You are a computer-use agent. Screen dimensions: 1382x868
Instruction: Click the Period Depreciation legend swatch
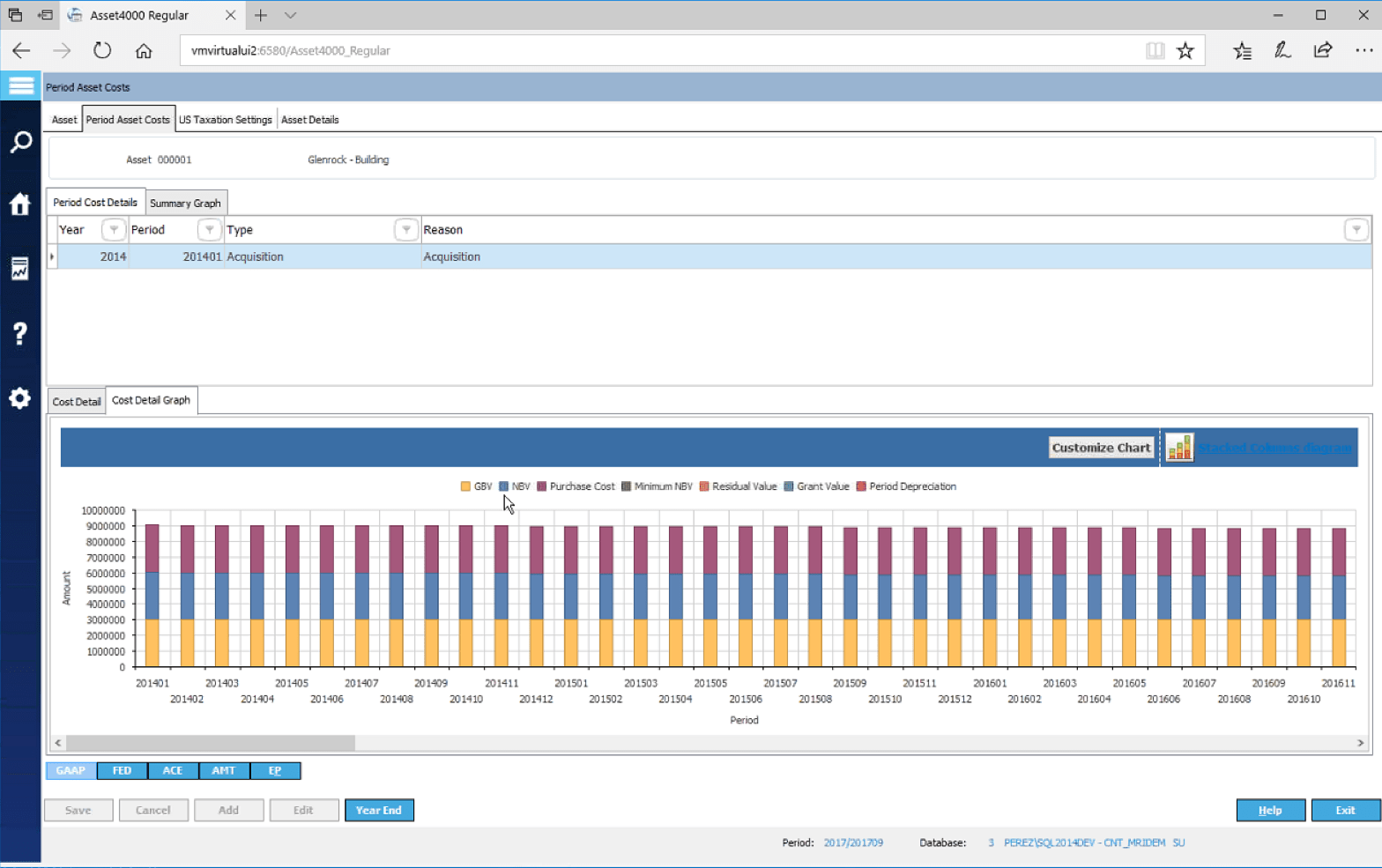point(861,486)
